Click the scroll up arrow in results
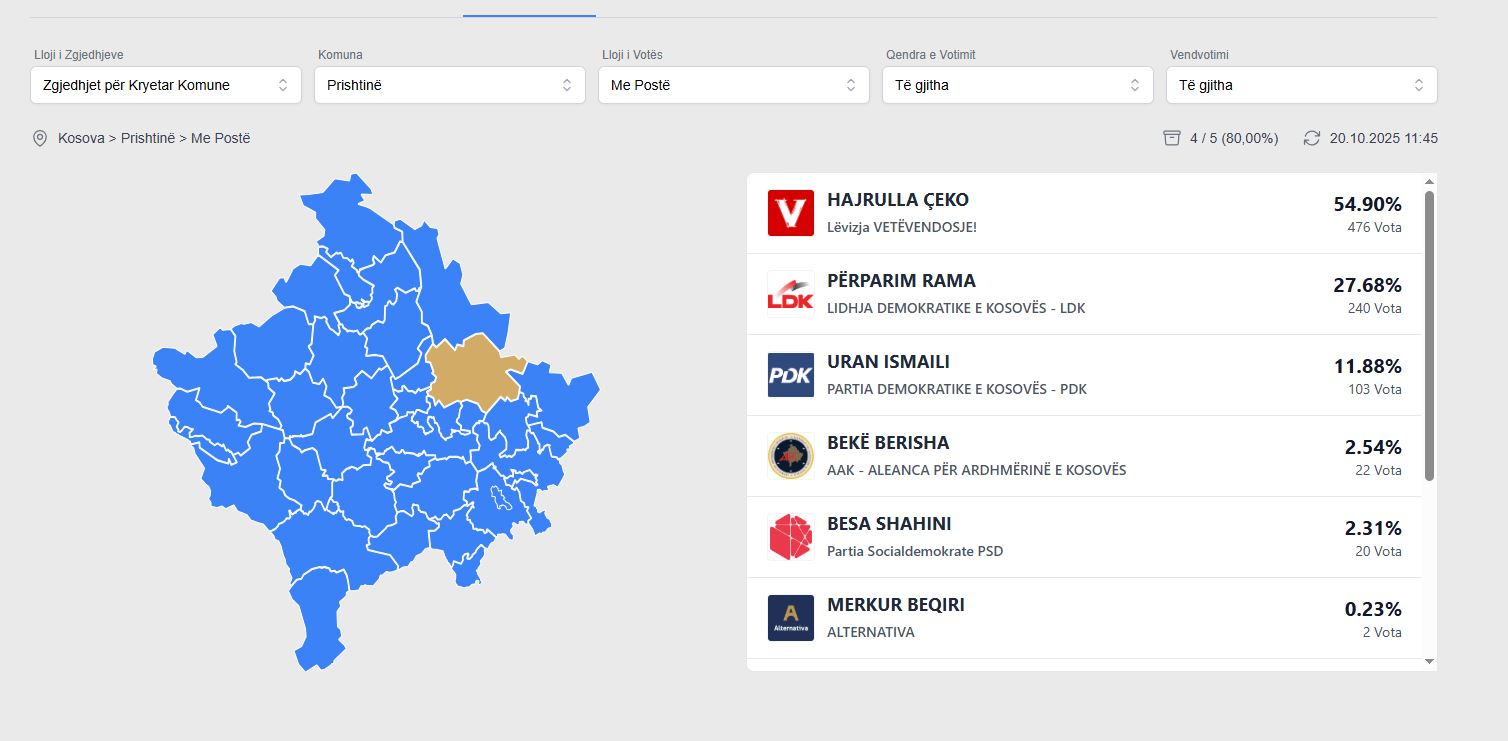Viewport: 1508px width, 741px height. (x=1429, y=182)
